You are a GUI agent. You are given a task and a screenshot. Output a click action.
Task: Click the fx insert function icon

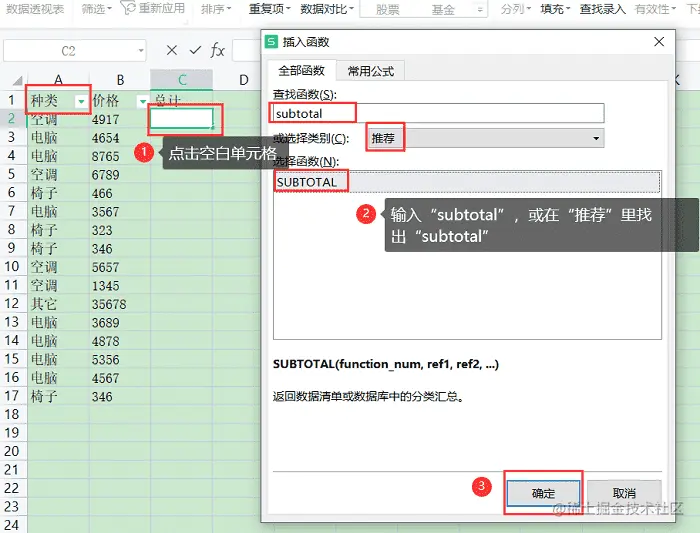click(x=217, y=50)
